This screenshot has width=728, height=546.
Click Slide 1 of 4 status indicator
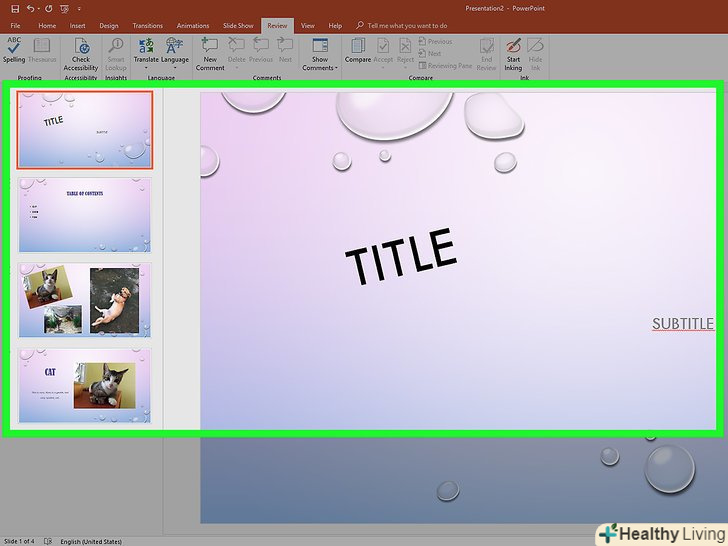click(19, 541)
